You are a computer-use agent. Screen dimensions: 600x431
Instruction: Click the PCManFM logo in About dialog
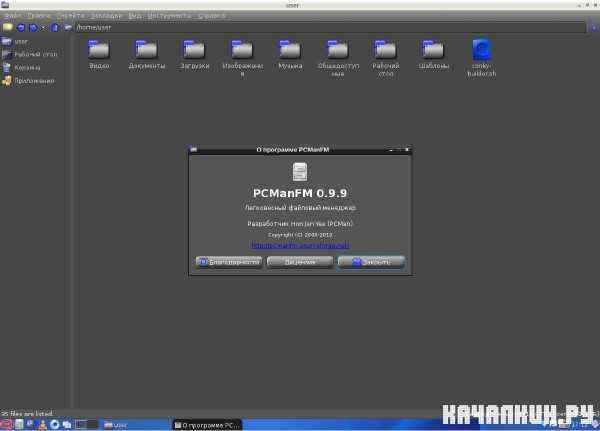[300, 172]
